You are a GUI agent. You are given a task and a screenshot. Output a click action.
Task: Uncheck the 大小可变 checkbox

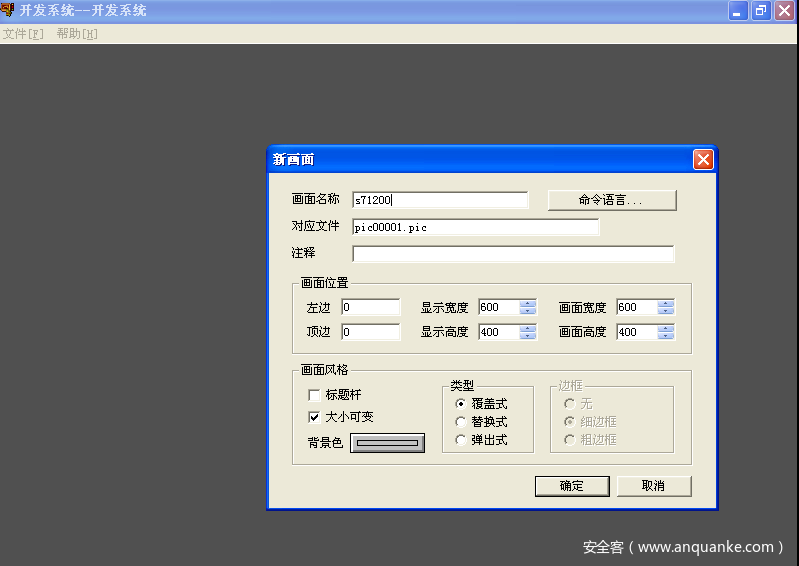click(x=315, y=417)
